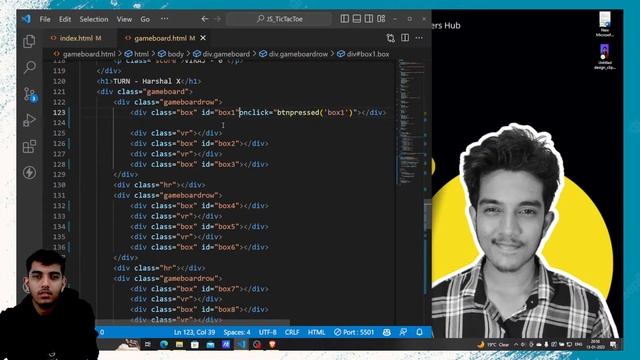This screenshot has width=640, height=360.
Task: Open the View menu
Action: 124,19
